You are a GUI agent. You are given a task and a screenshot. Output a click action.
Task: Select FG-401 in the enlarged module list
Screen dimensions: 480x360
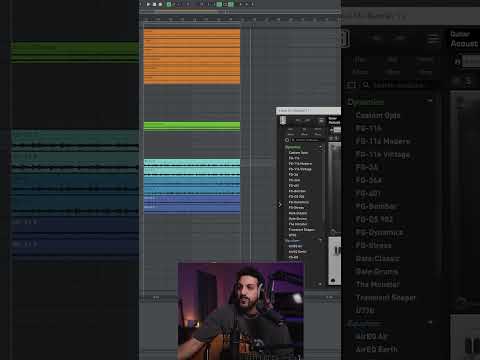coord(368,194)
